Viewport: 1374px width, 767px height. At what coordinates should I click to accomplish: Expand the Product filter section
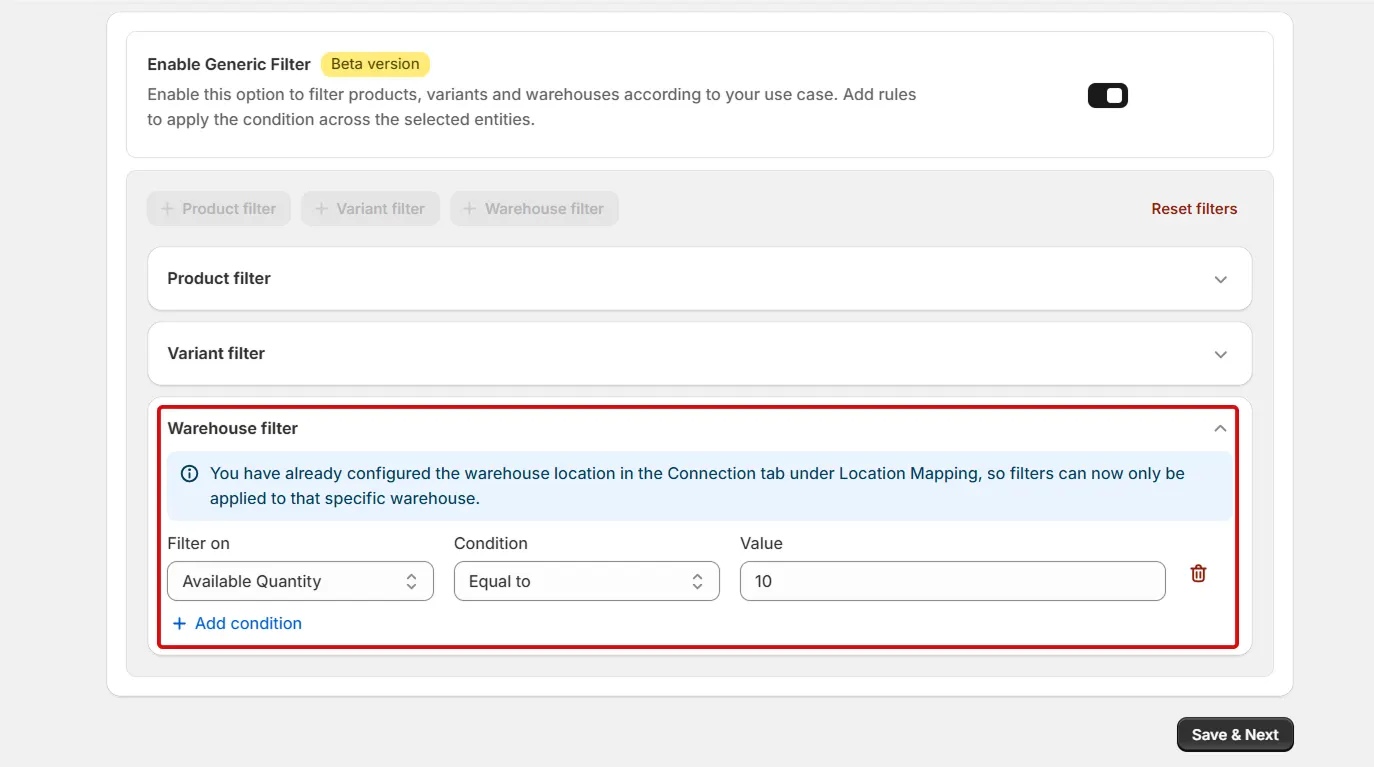[x=1220, y=279]
